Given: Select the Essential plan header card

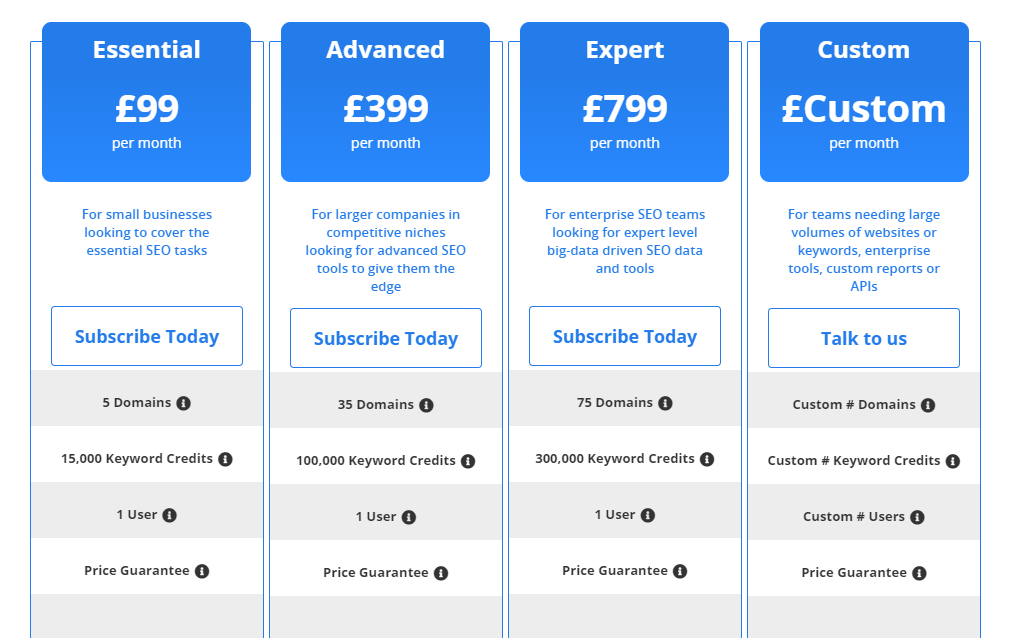Looking at the screenshot, I should [146, 100].
